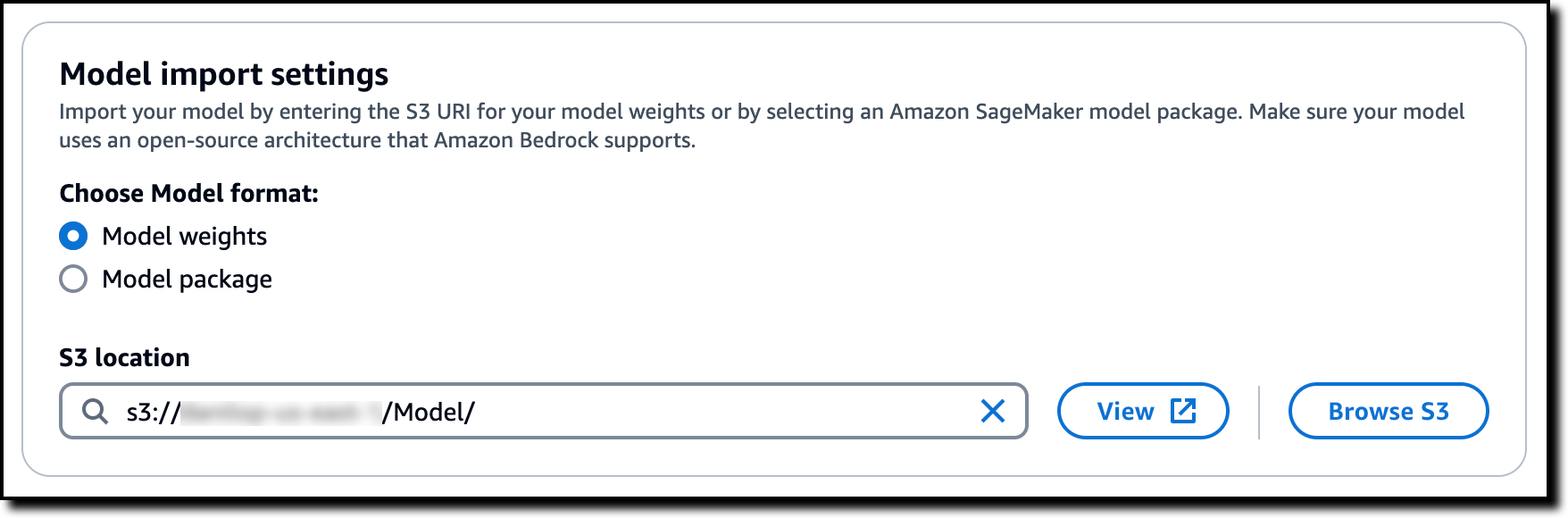
Task: Clear the S3 location field with X icon
Action: coord(993,412)
